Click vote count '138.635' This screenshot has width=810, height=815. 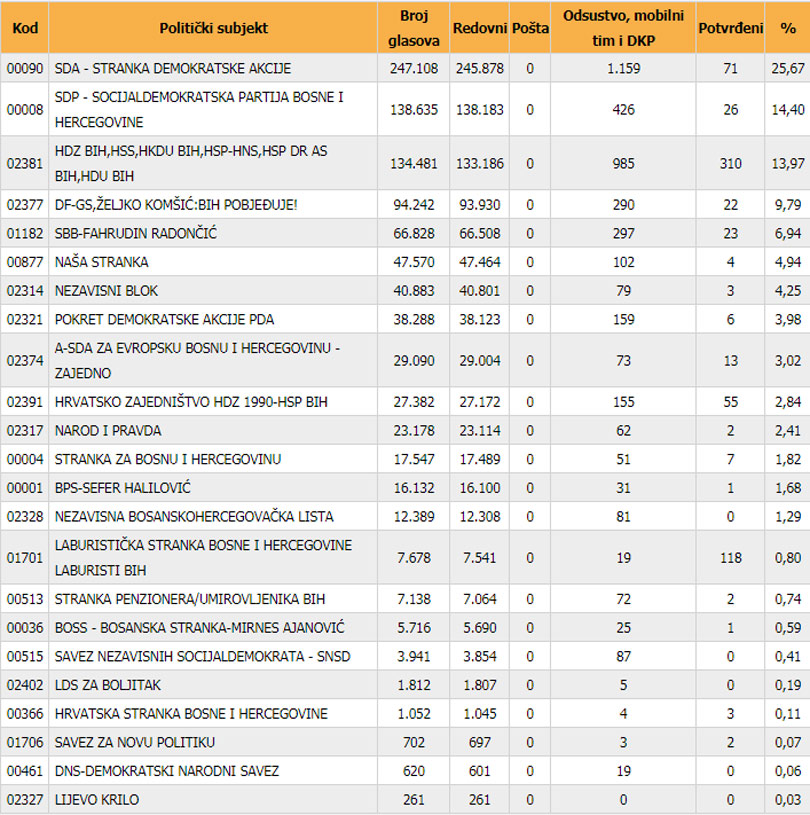point(414,109)
